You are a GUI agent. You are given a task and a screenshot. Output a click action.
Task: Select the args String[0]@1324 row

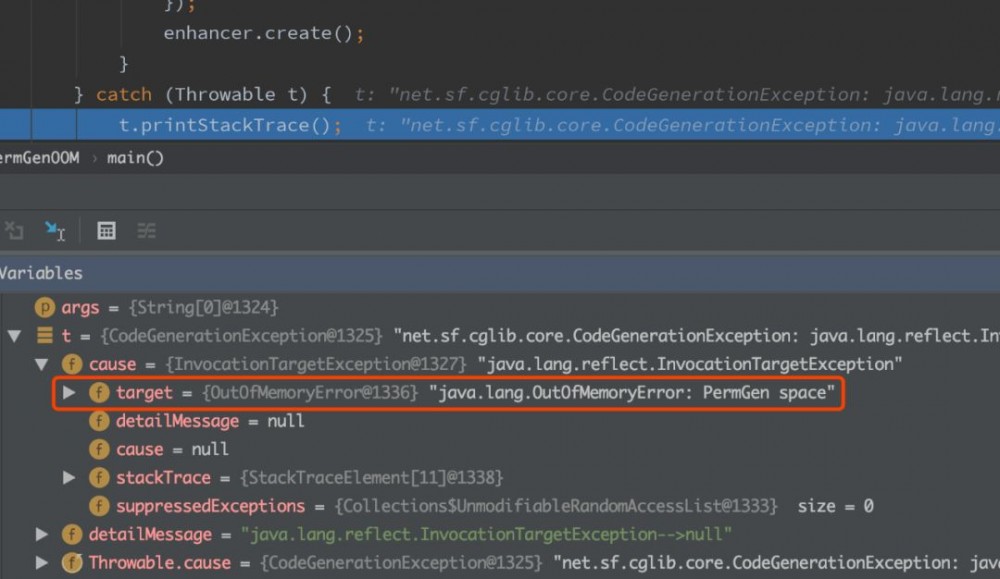[x=500, y=307]
